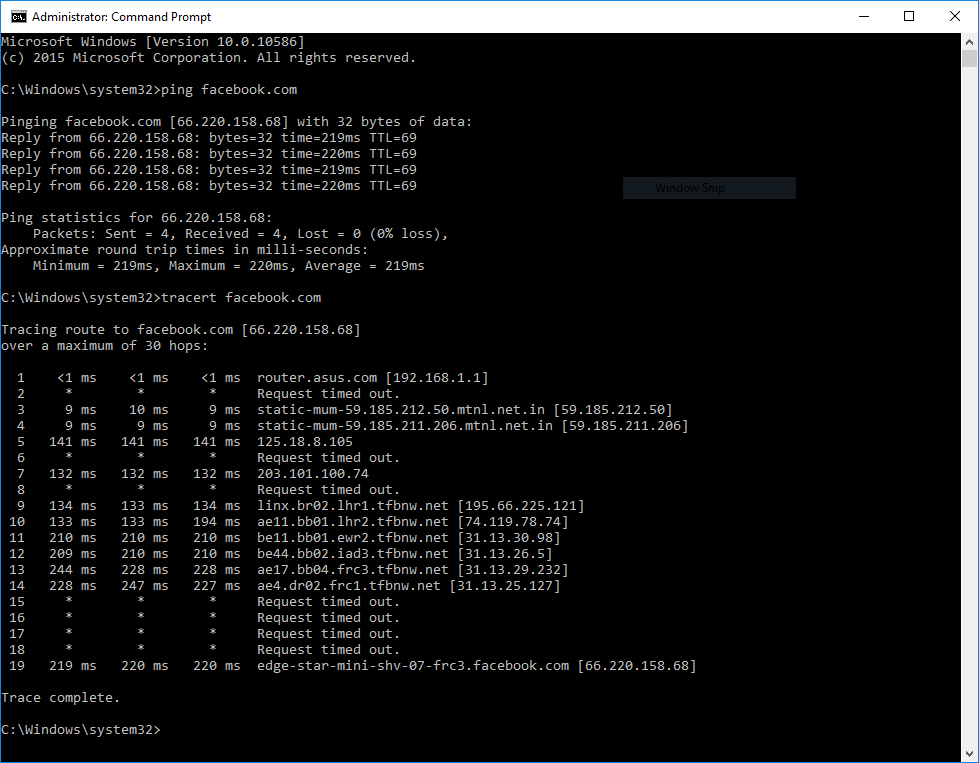Image resolution: width=979 pixels, height=763 pixels.
Task: Click the 'Packets: Sent = 4' line
Action: [240, 234]
